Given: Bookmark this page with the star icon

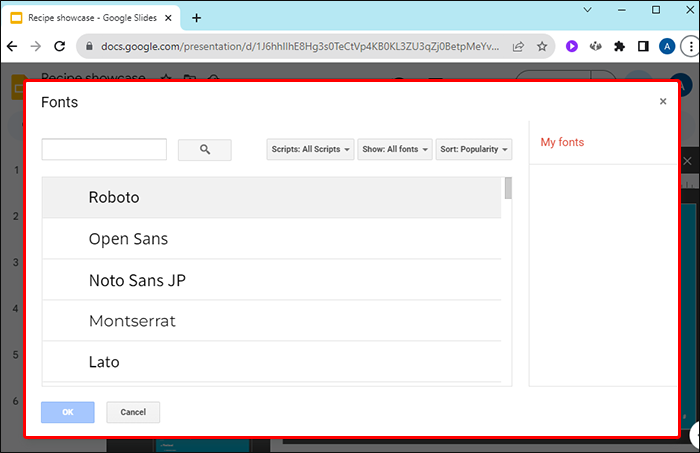Looking at the screenshot, I should click(542, 46).
